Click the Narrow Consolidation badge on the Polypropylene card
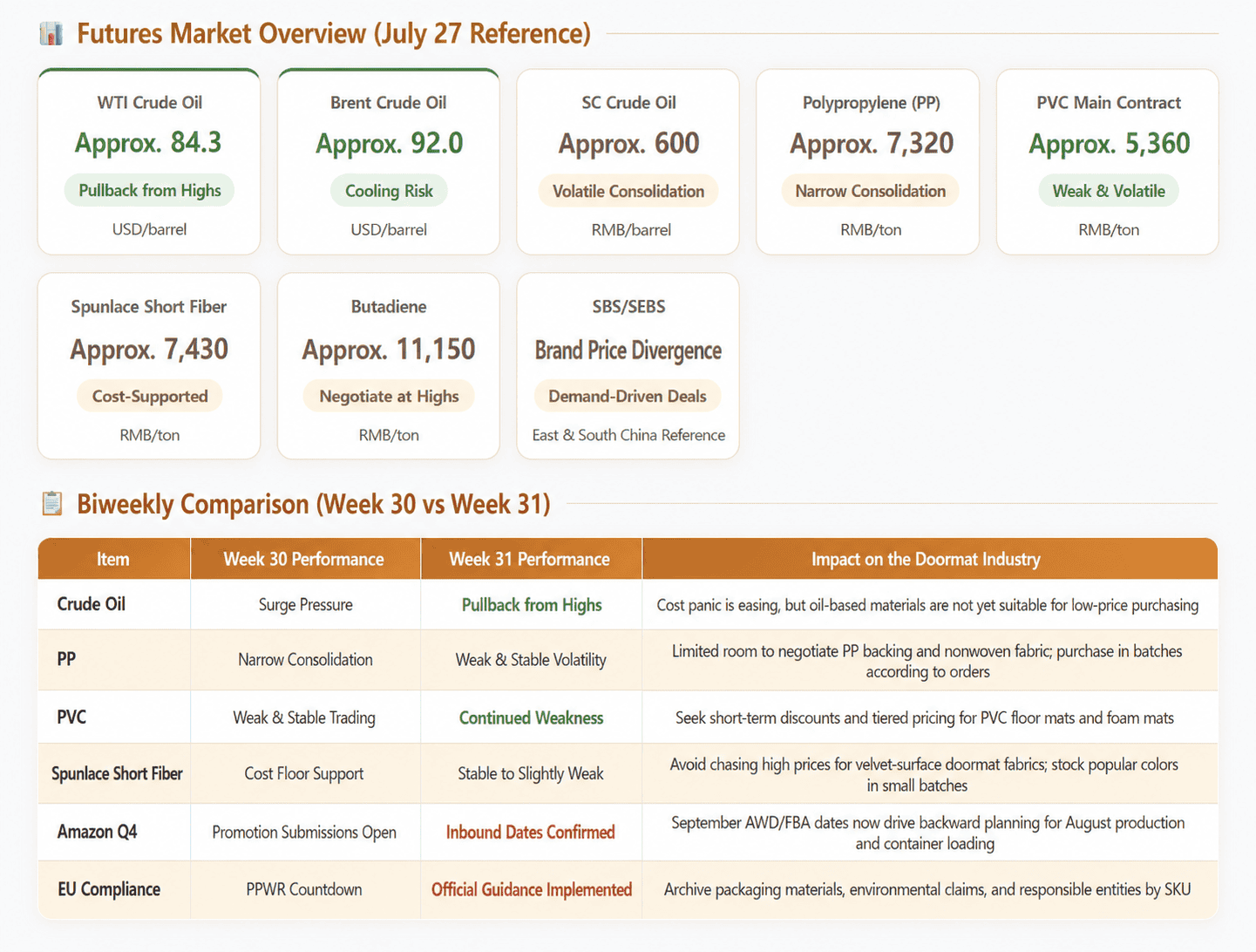The height and width of the screenshot is (952, 1256). (870, 191)
